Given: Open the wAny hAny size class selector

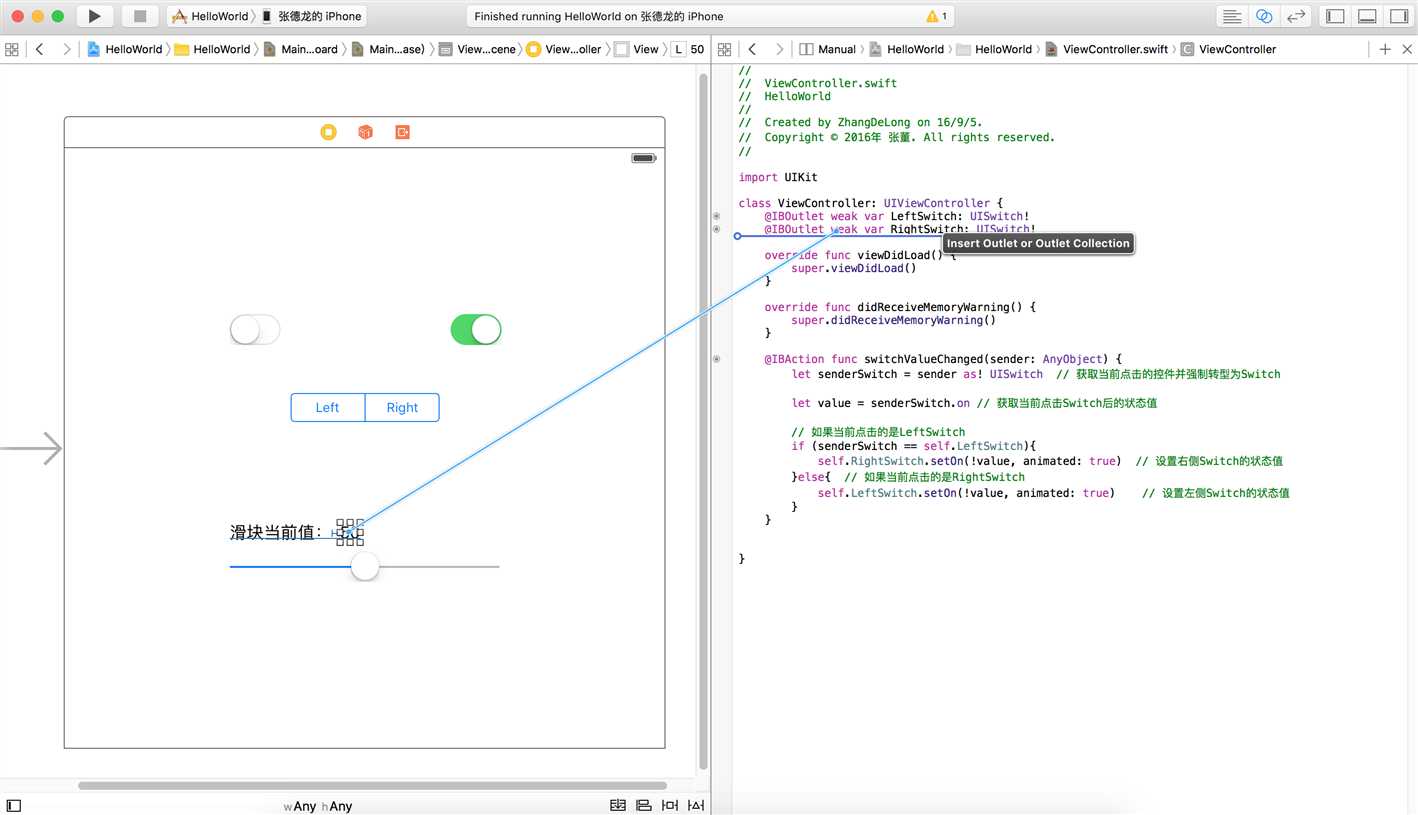Looking at the screenshot, I should tap(318, 806).
